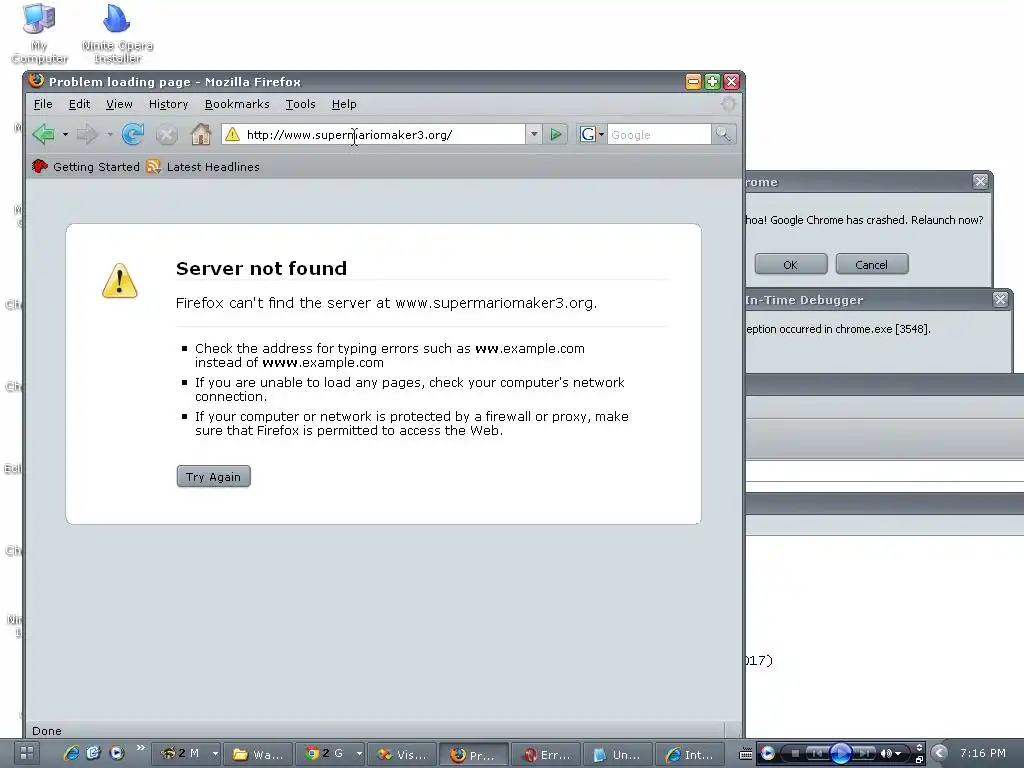The height and width of the screenshot is (768, 1024).
Task: Click the Try Again button
Action: (x=214, y=477)
